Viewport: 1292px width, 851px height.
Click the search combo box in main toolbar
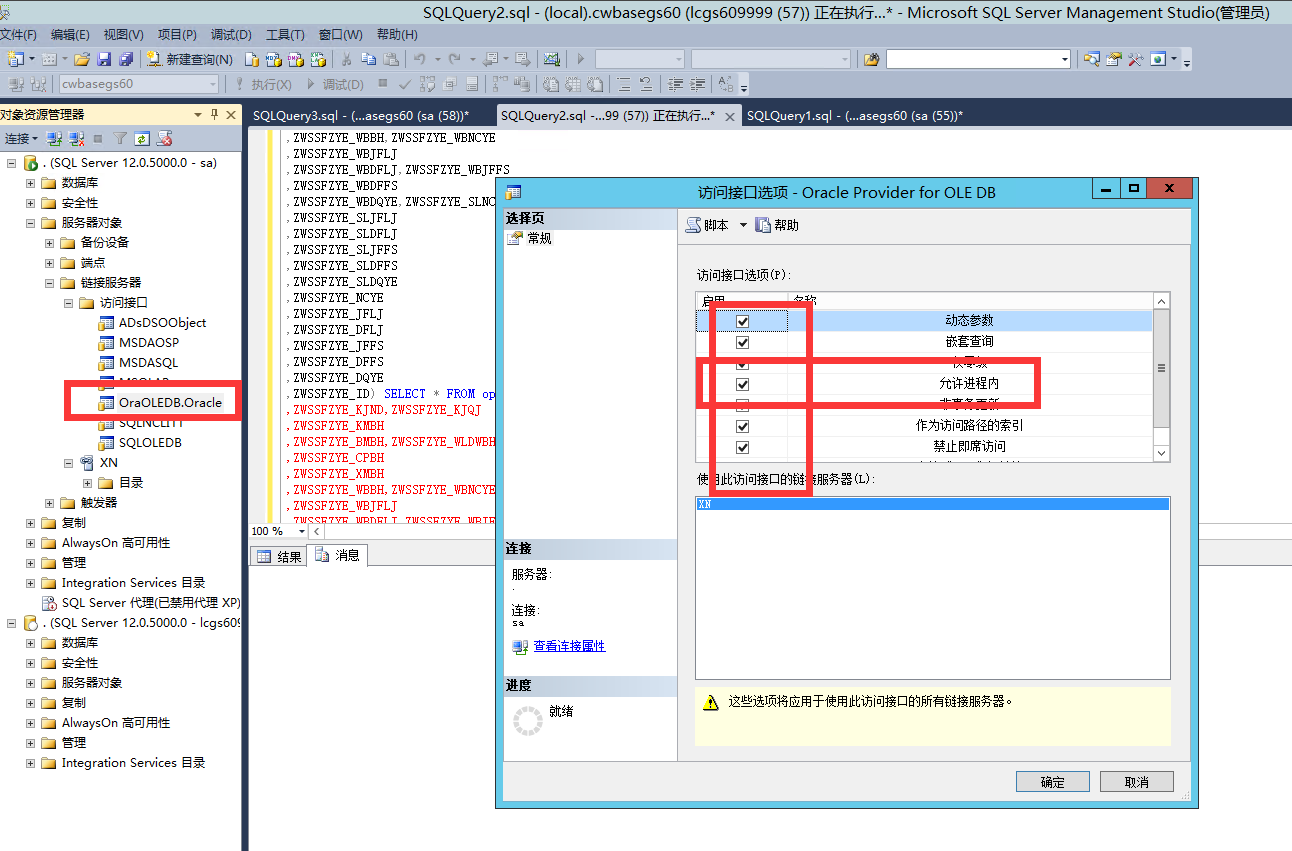click(977, 60)
